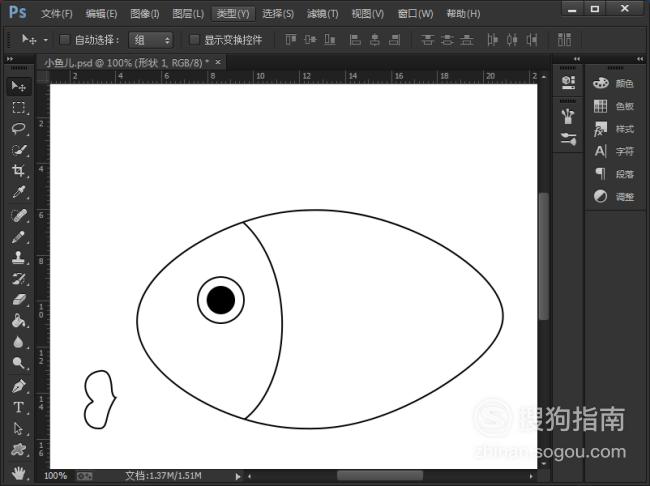Open the 图像(I) menu
The width and height of the screenshot is (650, 486).
pyautogui.click(x=145, y=14)
